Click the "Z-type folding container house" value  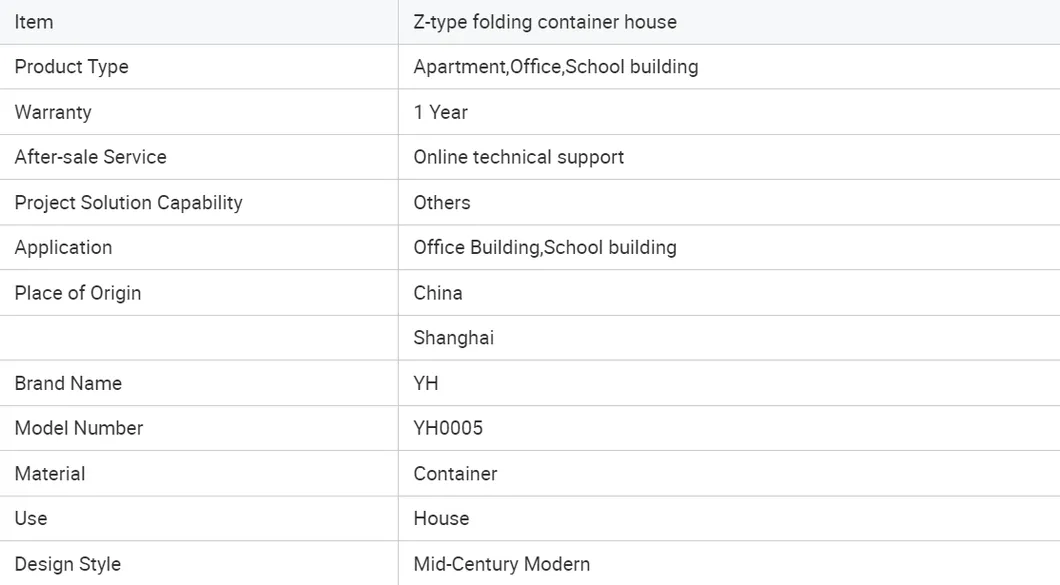pos(545,22)
